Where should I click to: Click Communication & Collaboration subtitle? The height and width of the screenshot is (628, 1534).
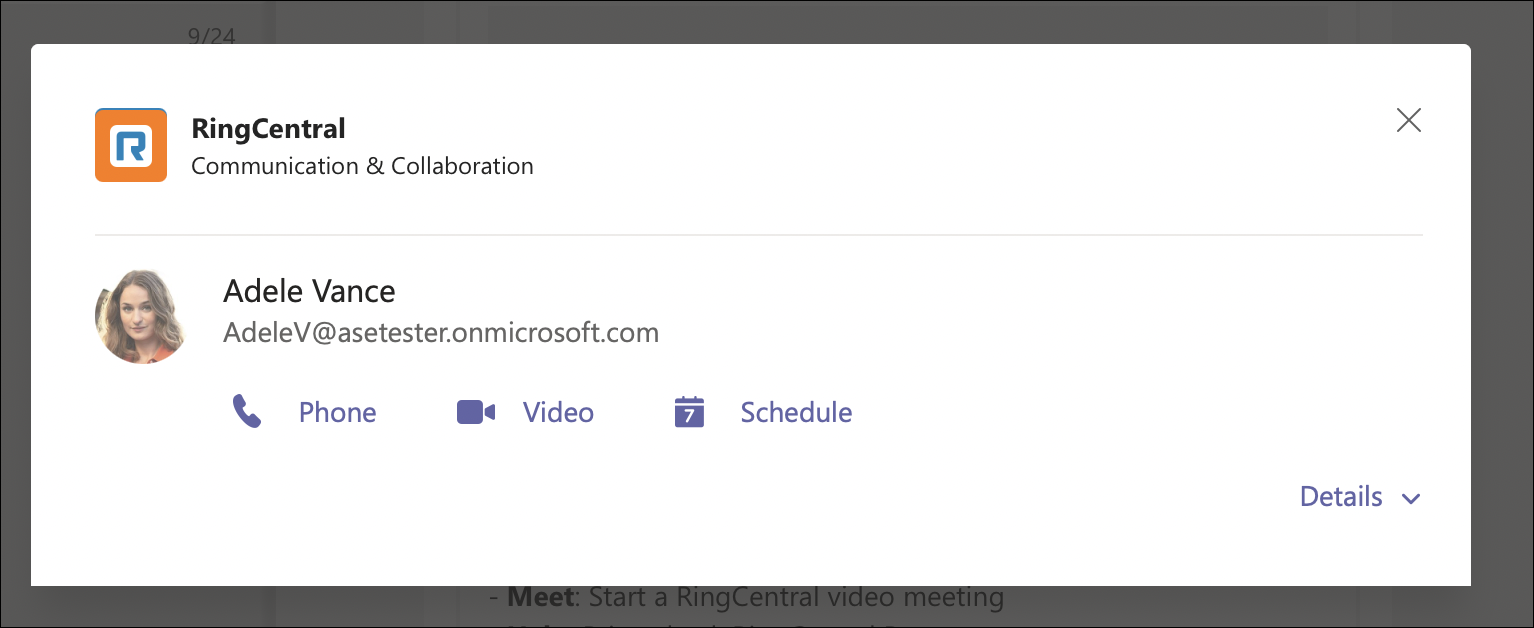pyautogui.click(x=362, y=166)
